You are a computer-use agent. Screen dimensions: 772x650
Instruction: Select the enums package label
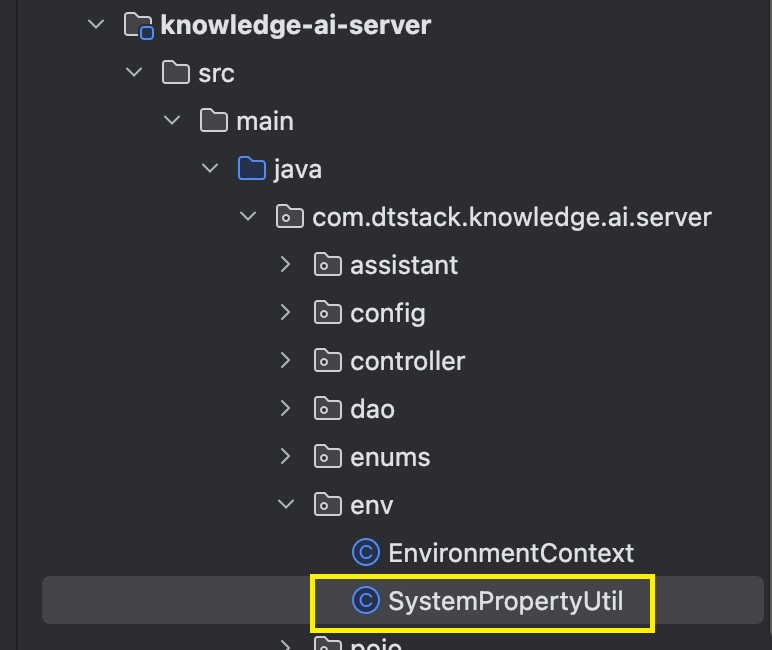(390, 457)
